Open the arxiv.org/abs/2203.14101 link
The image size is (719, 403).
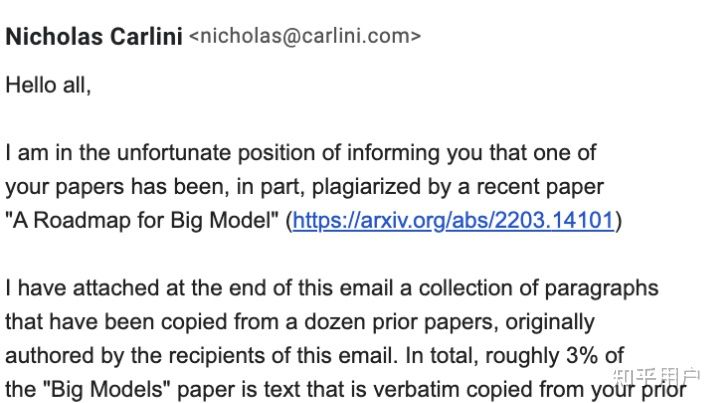(453, 221)
